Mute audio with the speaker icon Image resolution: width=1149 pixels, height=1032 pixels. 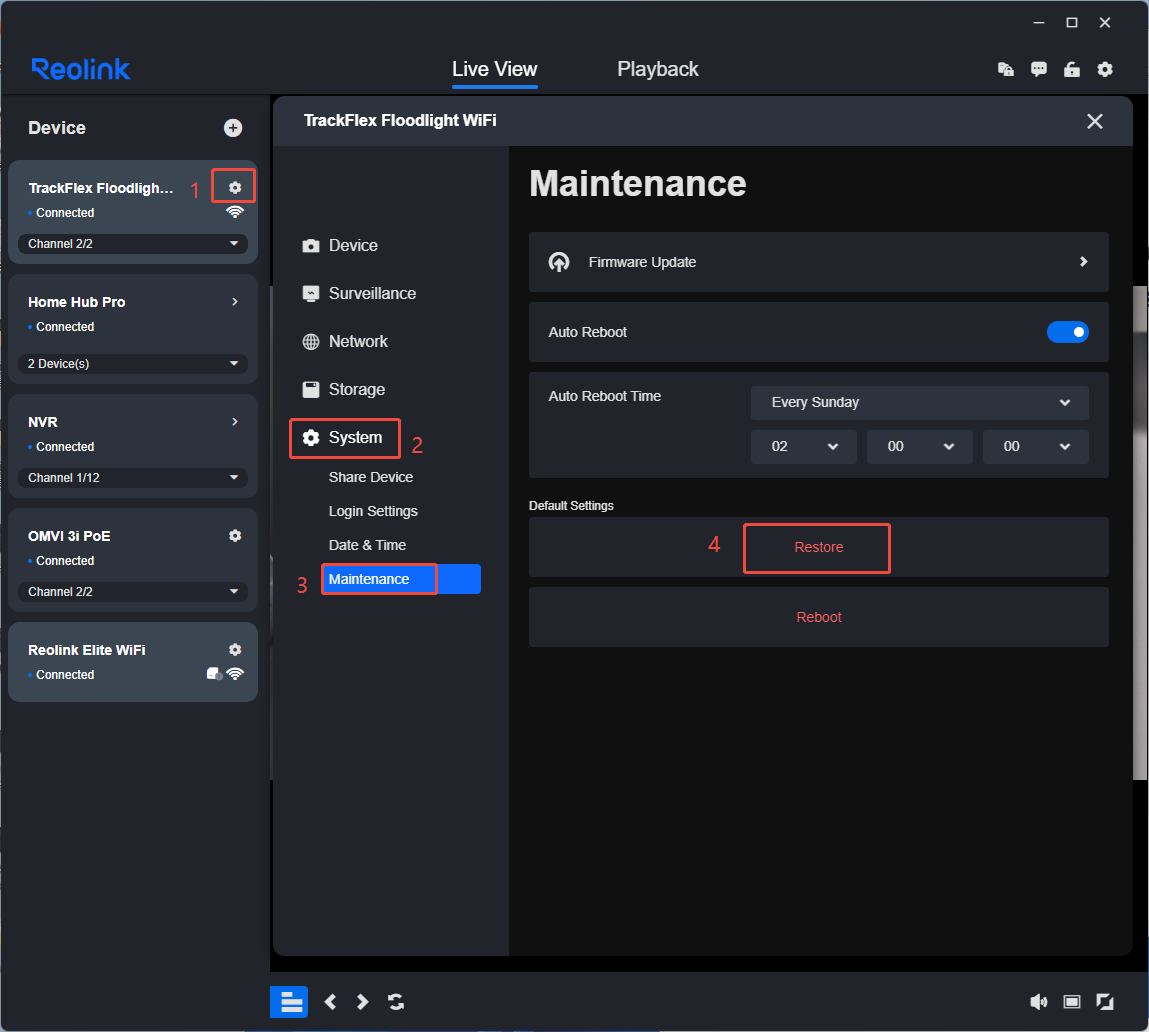click(1038, 1002)
